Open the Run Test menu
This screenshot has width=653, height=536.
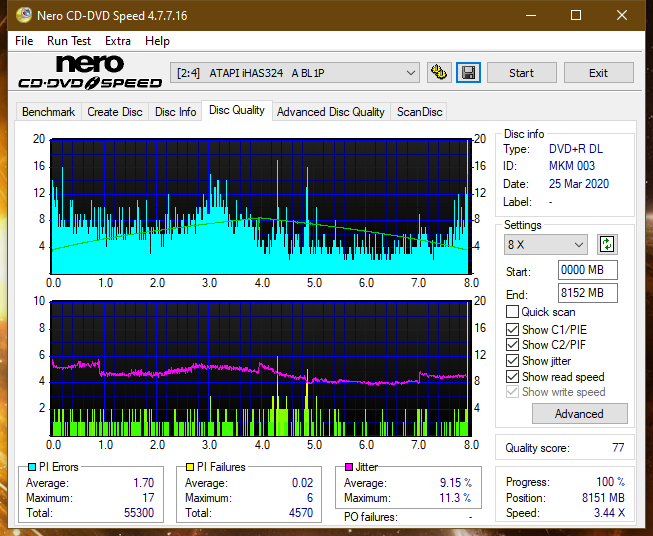69,41
